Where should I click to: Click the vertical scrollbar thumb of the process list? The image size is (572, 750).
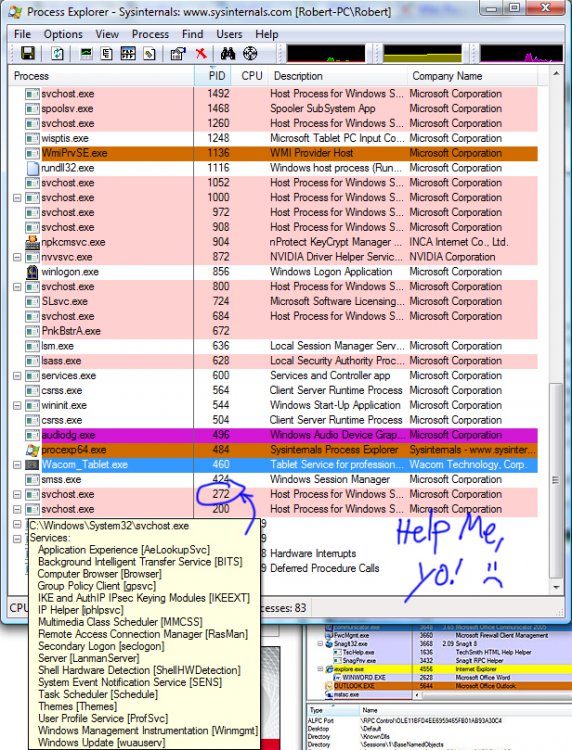555,480
